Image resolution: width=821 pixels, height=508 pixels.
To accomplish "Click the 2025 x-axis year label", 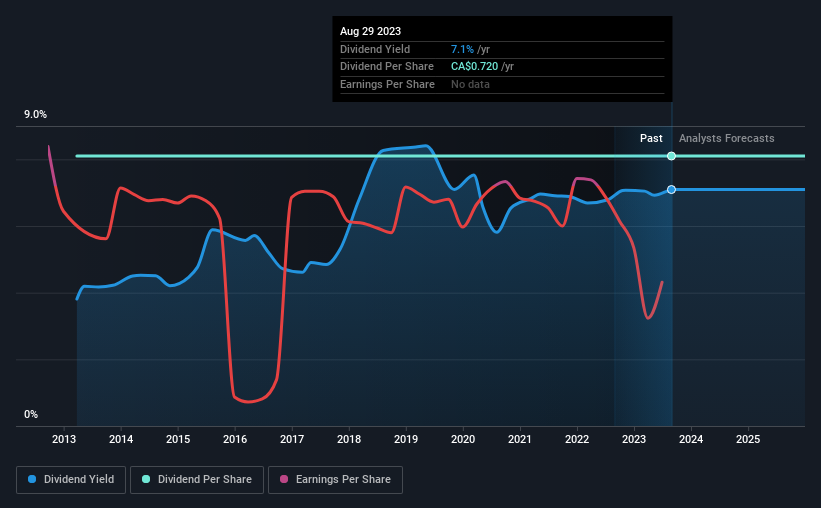I will click(748, 439).
